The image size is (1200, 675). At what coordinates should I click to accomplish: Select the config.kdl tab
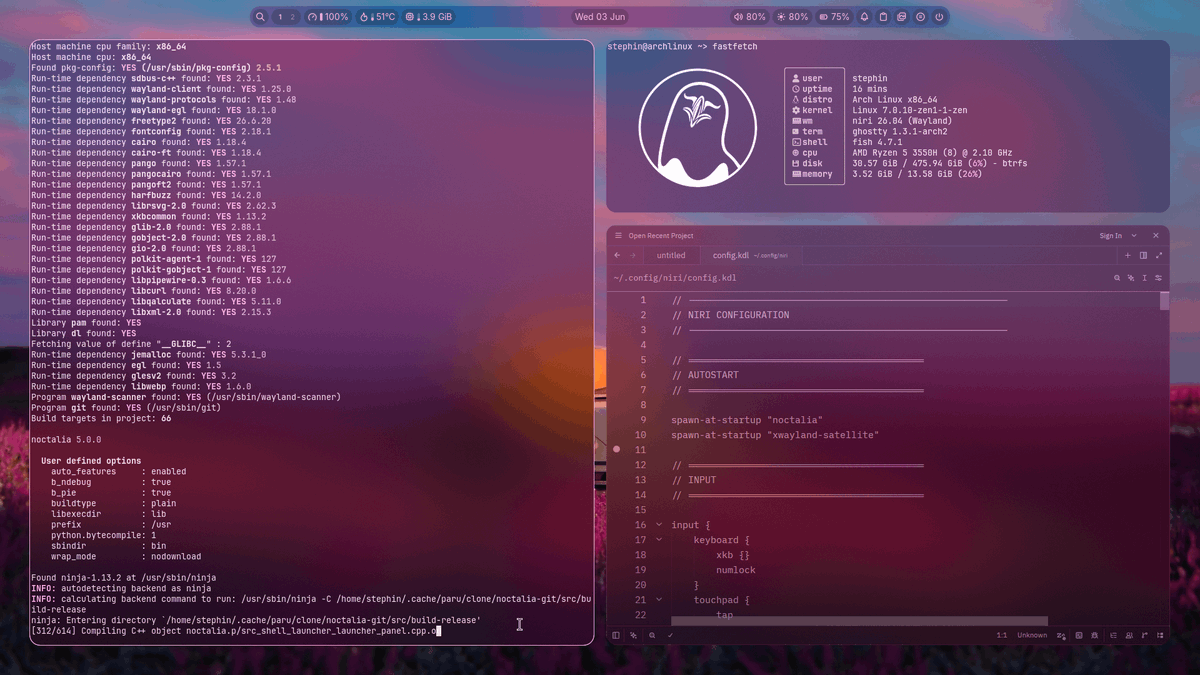[x=750, y=255]
